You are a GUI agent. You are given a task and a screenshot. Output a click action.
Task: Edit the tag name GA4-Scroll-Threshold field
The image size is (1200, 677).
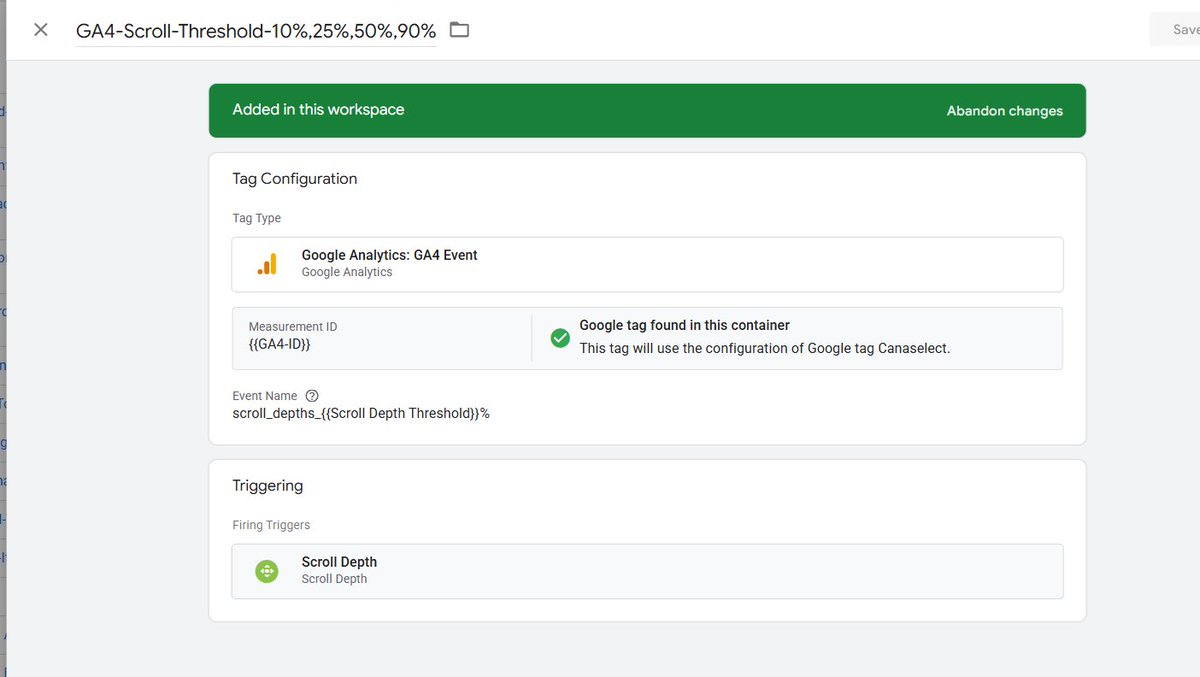256,31
